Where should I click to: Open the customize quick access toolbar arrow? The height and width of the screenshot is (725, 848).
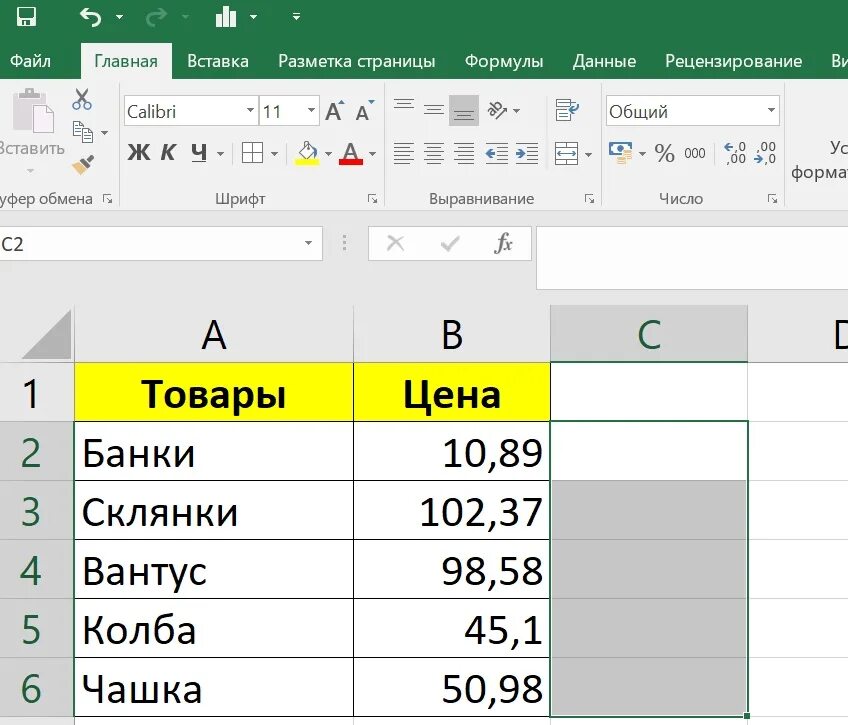296,17
